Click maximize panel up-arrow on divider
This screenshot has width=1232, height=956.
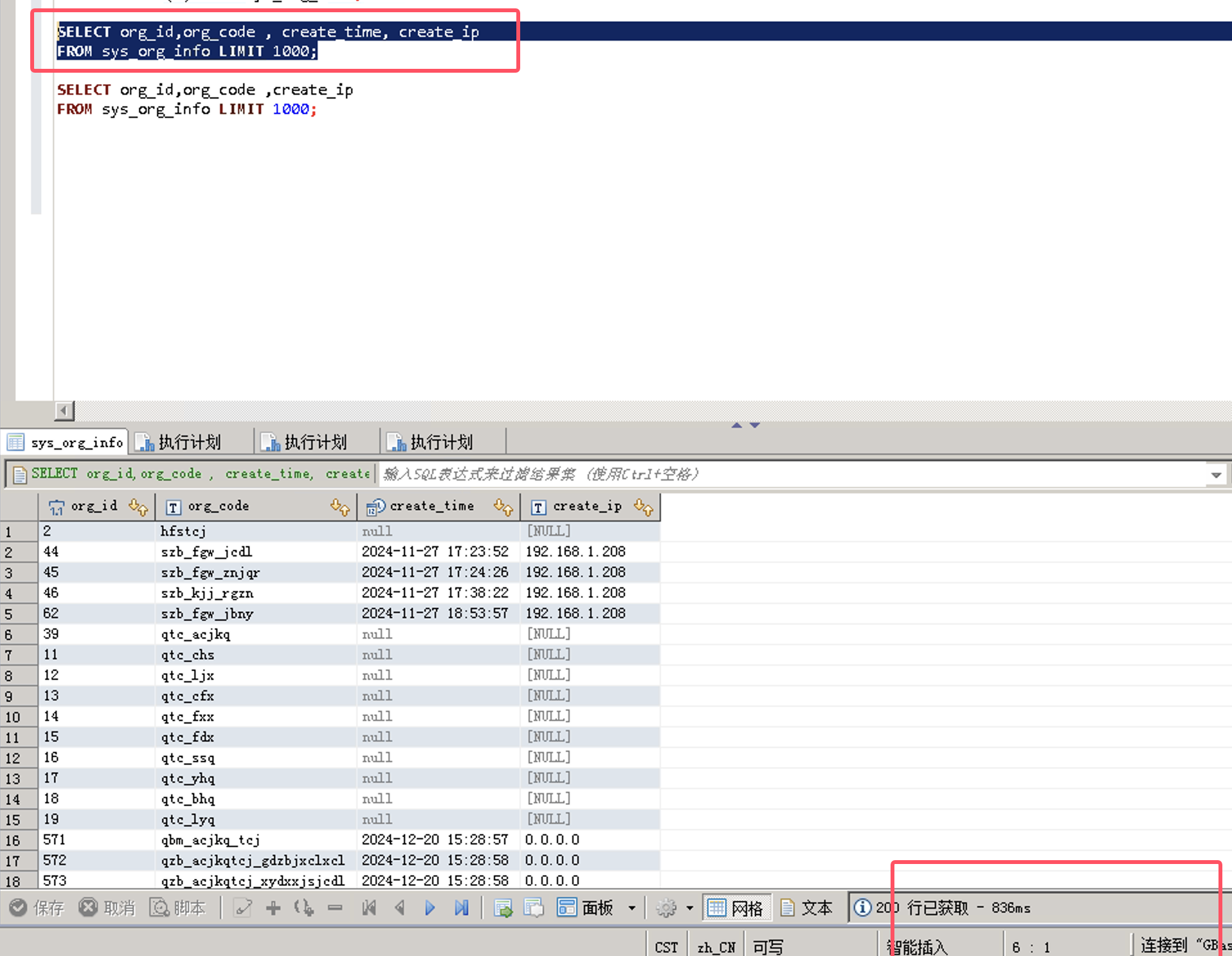tap(737, 425)
